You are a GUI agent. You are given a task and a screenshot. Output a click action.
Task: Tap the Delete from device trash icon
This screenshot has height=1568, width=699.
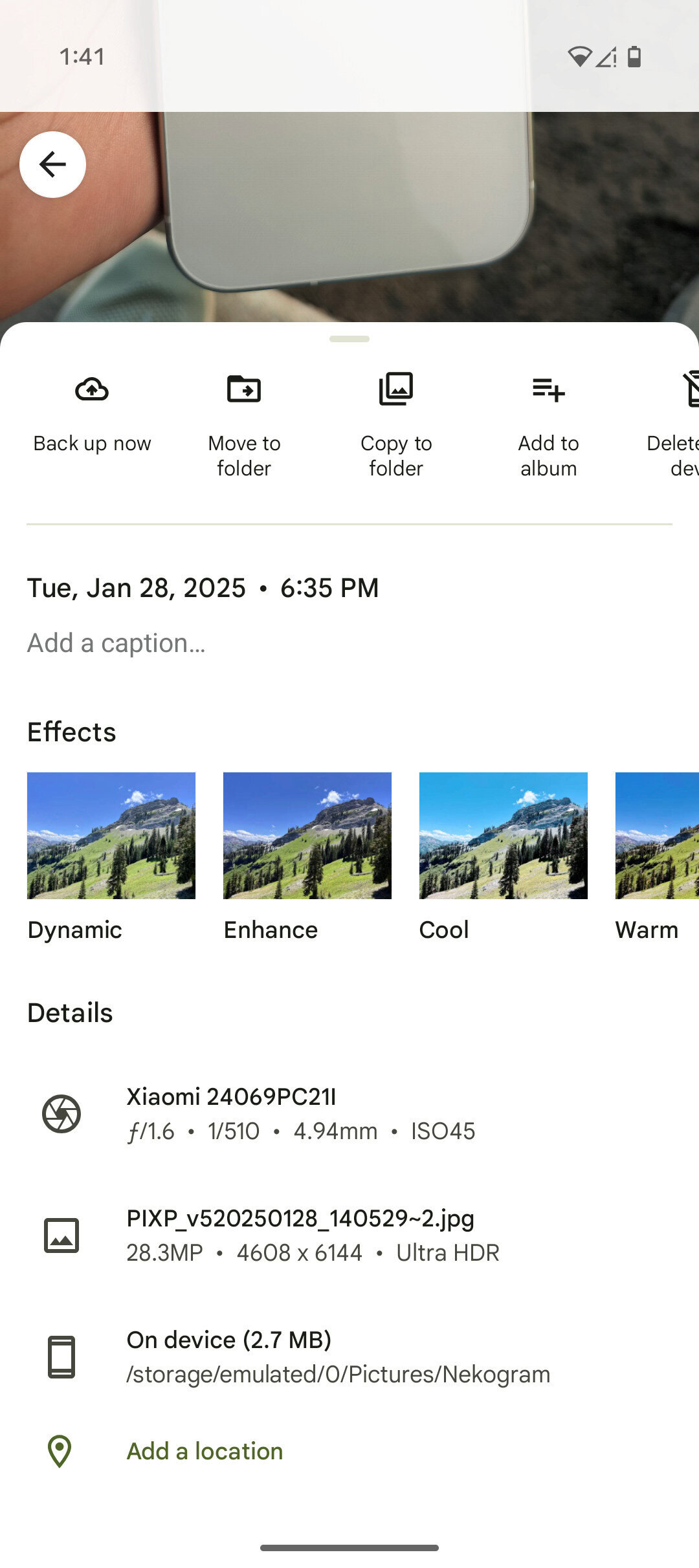[690, 389]
